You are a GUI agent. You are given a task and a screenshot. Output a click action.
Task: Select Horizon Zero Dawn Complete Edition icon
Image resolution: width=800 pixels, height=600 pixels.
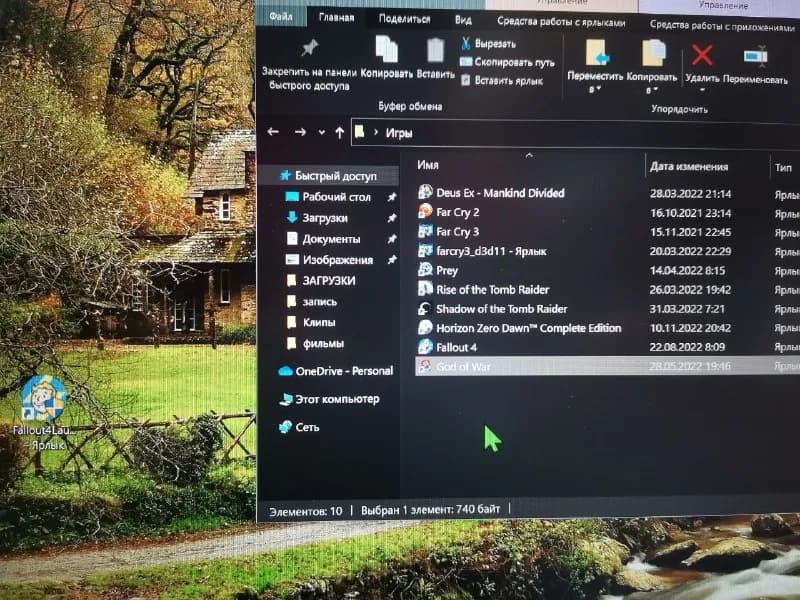click(425, 327)
